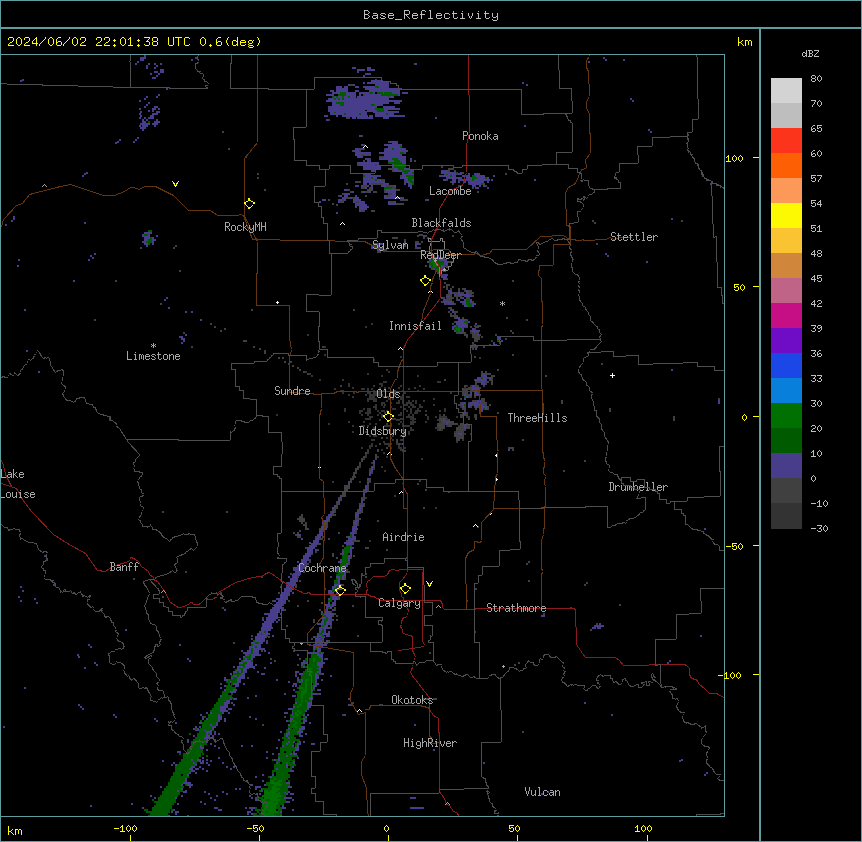Click the Ponoka town label
Viewport: 862px width, 842px height.
click(x=480, y=136)
